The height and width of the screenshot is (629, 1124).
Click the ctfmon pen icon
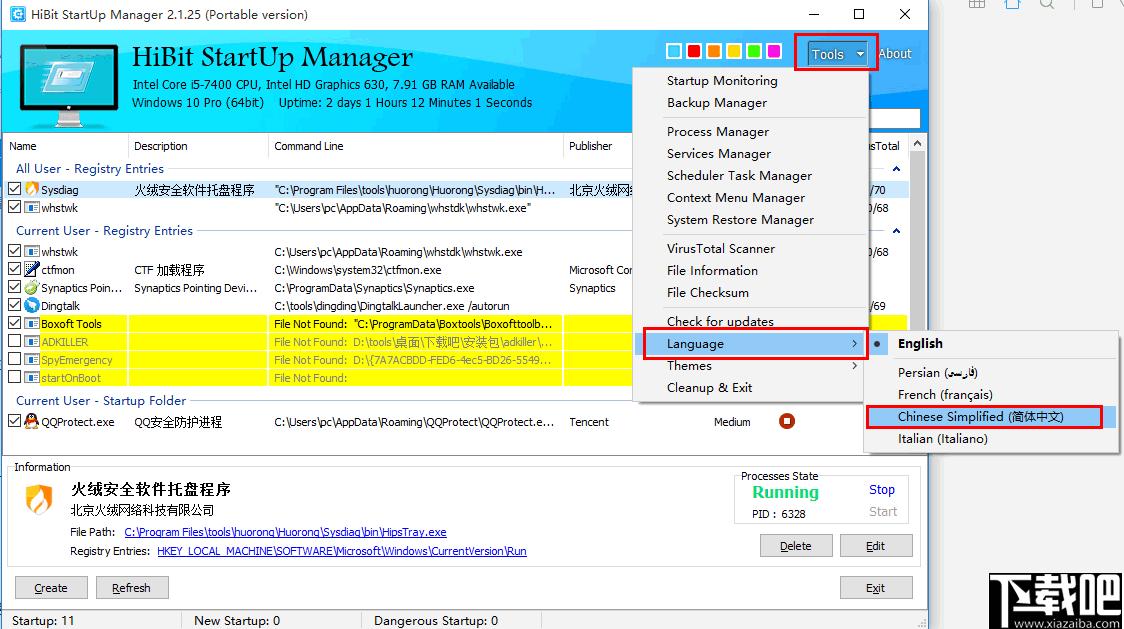coord(32,270)
